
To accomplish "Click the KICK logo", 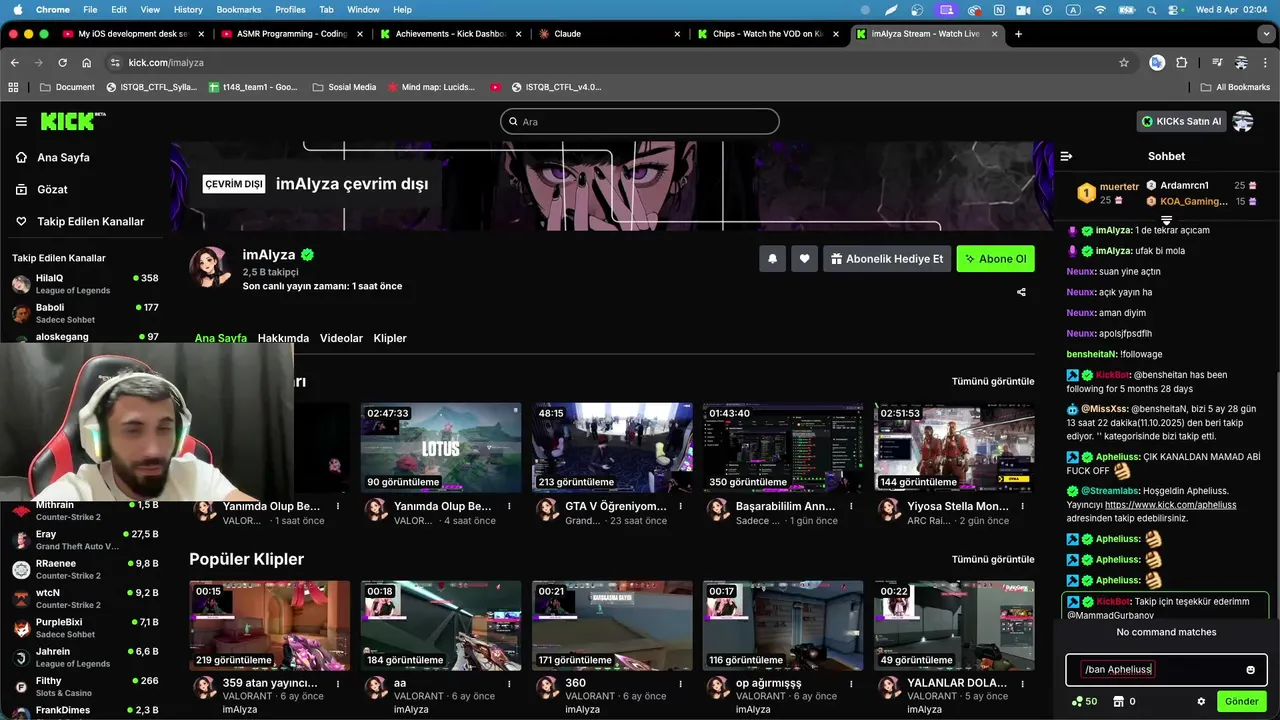I will coord(73,121).
